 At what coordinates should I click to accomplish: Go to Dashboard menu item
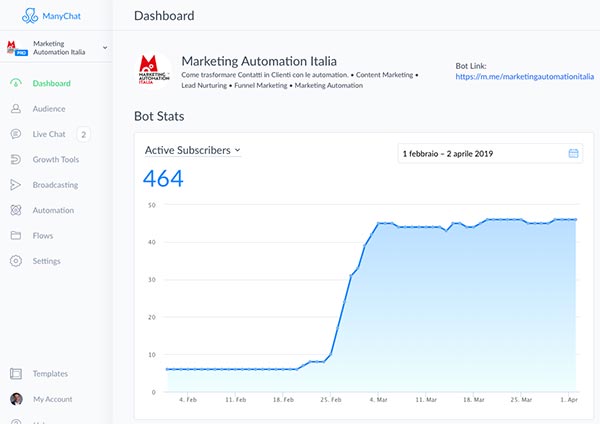[x=52, y=83]
